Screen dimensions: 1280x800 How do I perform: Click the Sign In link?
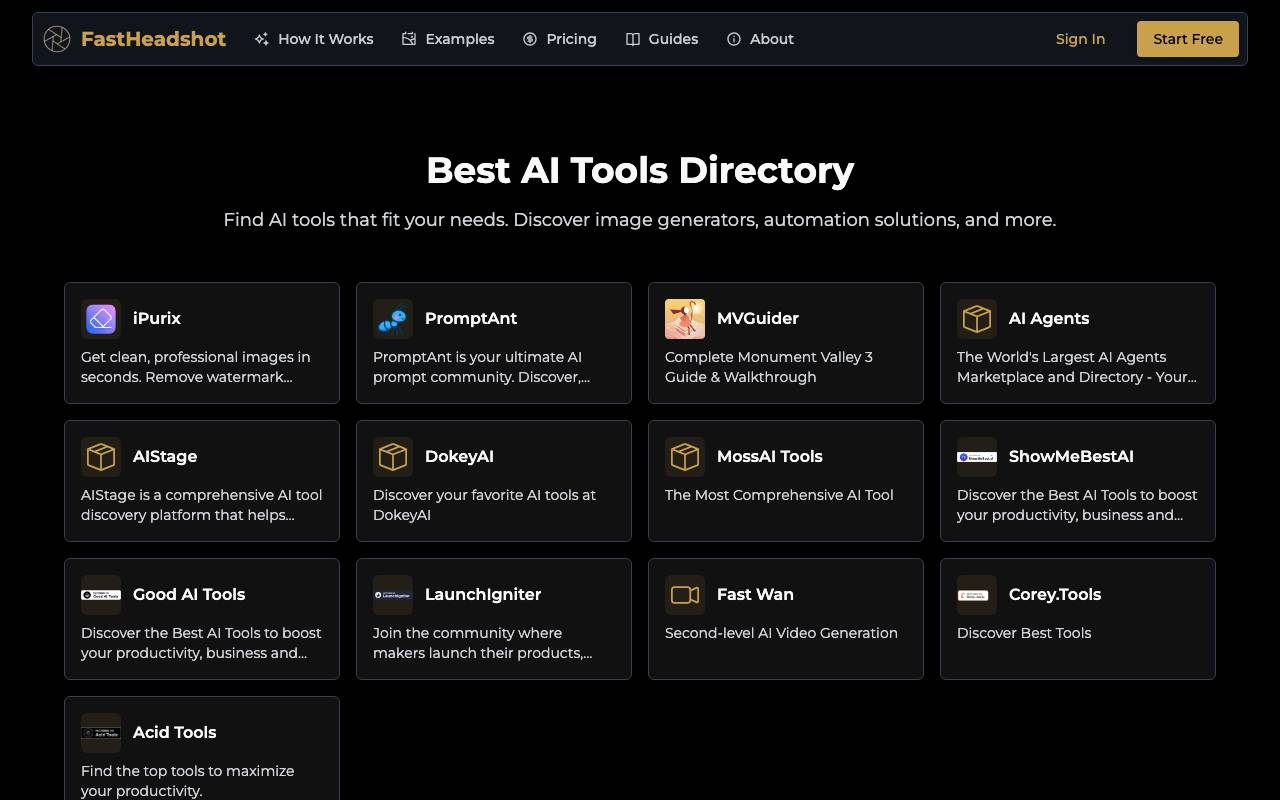[1080, 39]
